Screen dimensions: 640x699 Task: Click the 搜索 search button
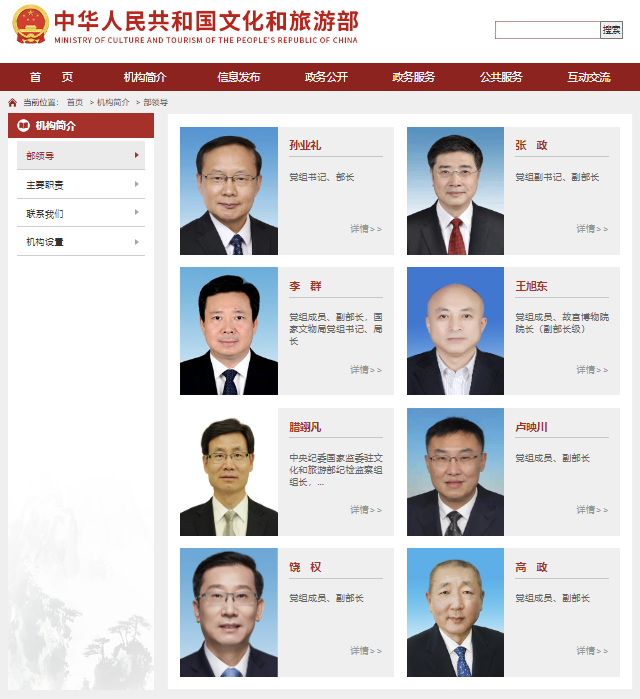pos(611,30)
